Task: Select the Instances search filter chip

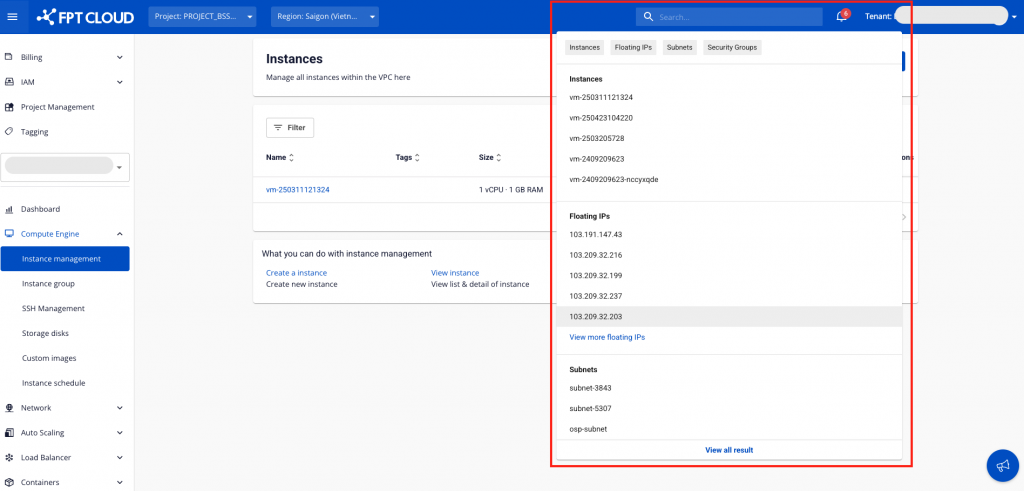Action: [584, 48]
